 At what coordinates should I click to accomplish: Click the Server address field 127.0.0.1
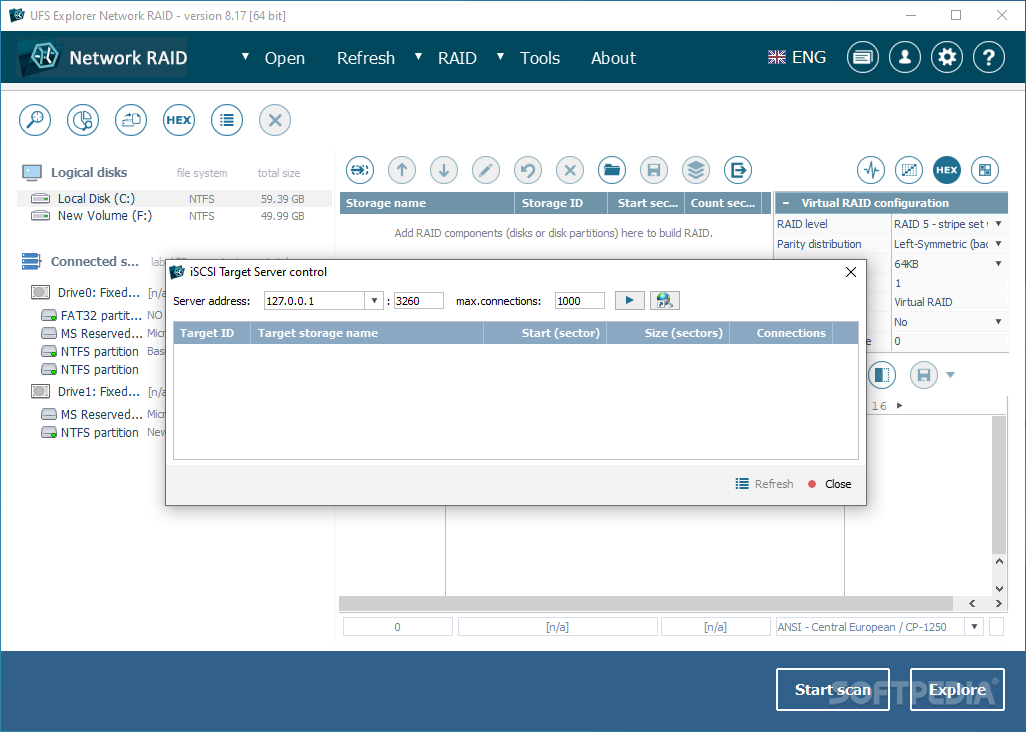coord(314,301)
